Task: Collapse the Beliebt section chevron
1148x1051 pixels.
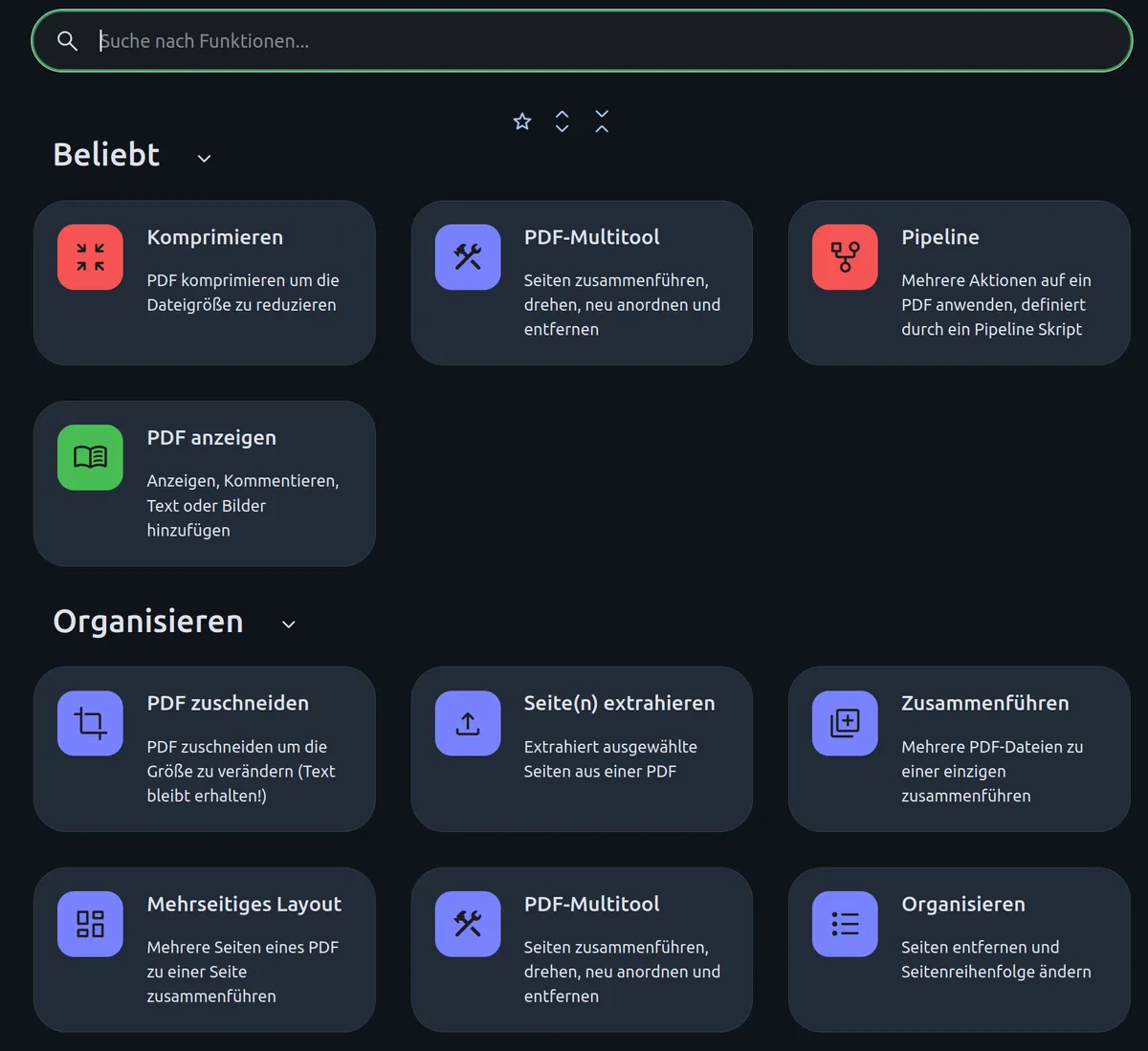Action: coord(204,158)
